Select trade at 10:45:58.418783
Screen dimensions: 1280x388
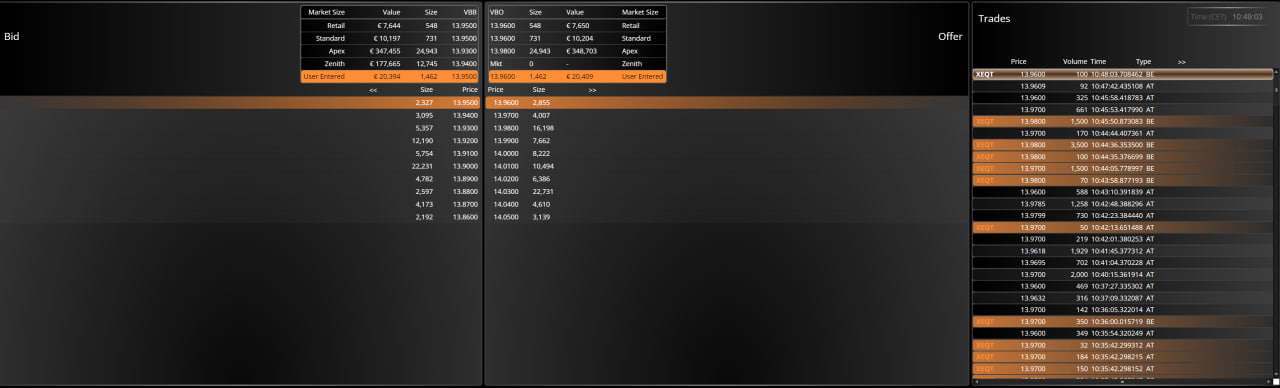pyautogui.click(x=1122, y=98)
